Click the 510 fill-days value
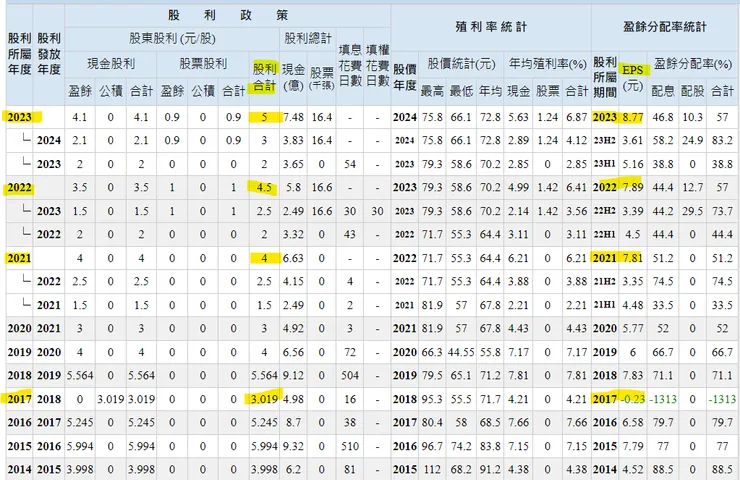Image resolution: width=740 pixels, height=480 pixels. coord(350,446)
